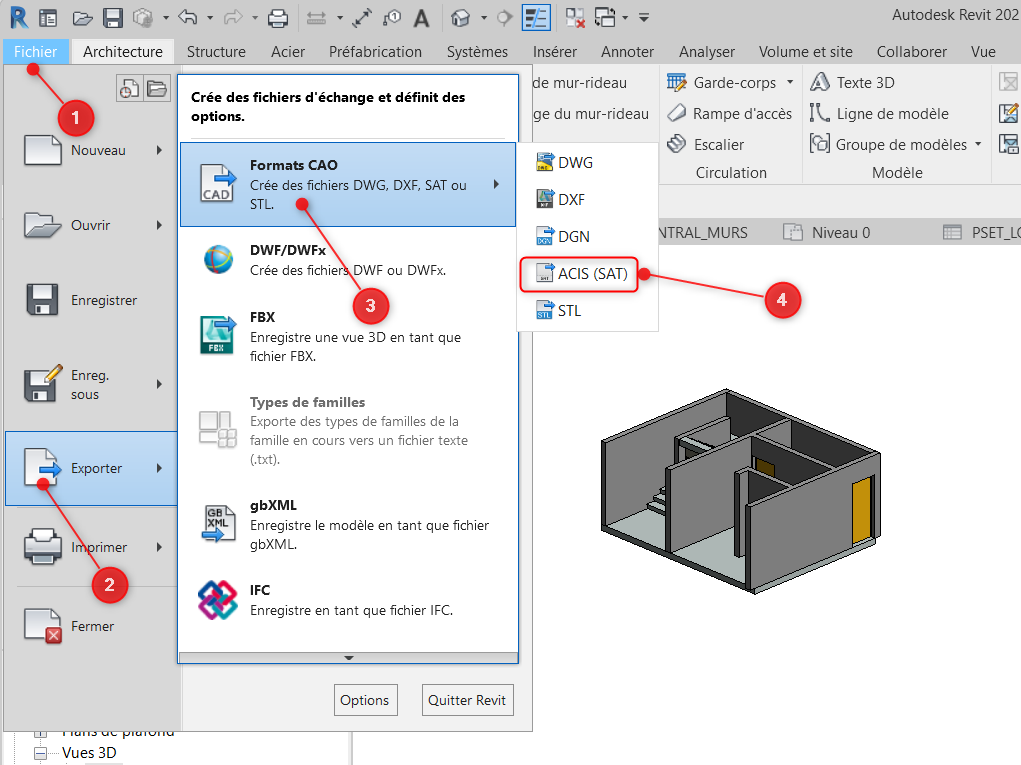Switch to the Collaborer ribbon tab
The image size is (1021, 765).
pyautogui.click(x=912, y=51)
